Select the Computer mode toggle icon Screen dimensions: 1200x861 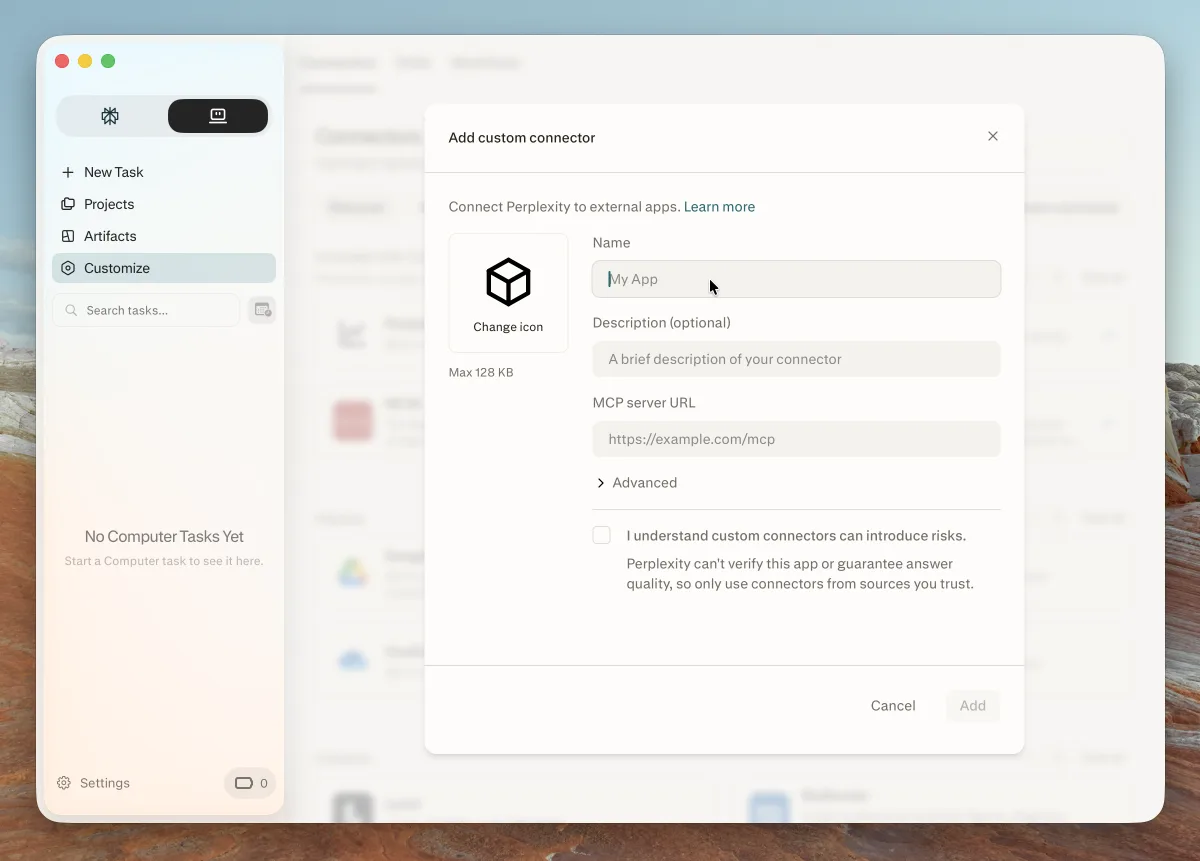click(218, 116)
